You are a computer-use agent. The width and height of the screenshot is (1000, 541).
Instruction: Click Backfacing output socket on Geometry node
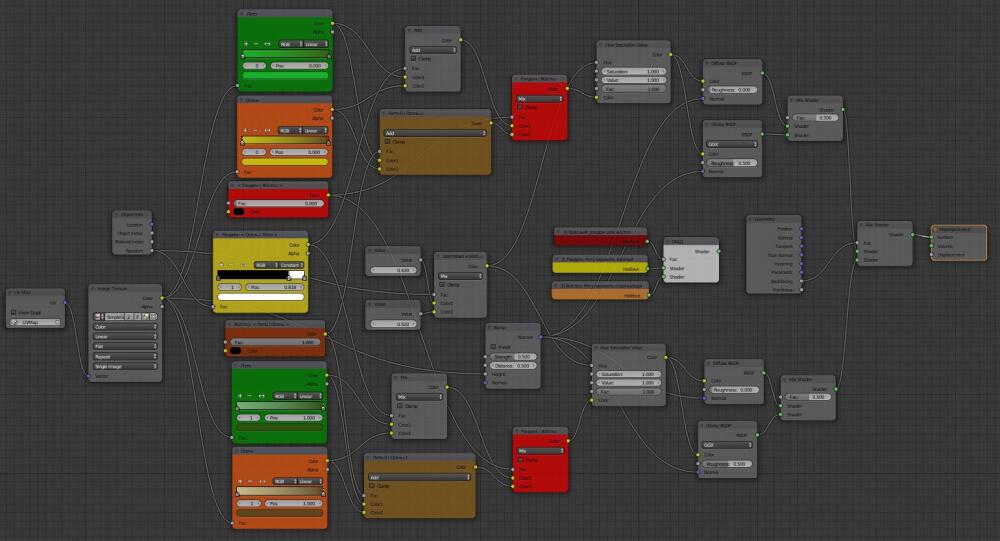[x=802, y=281]
